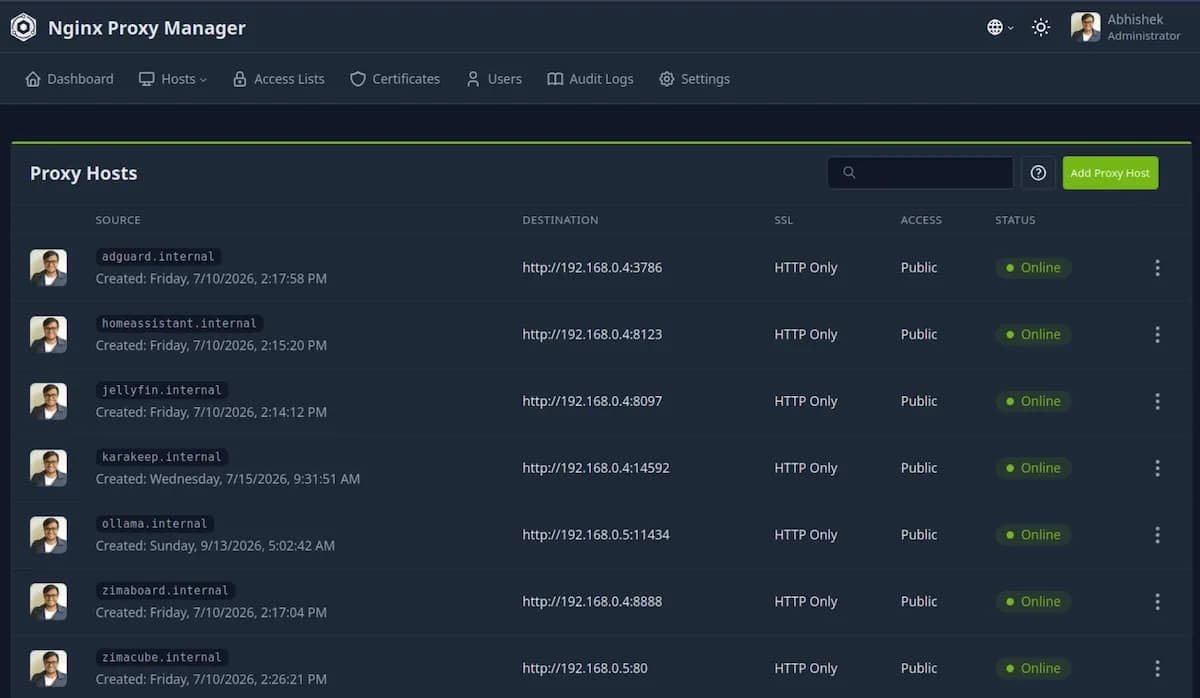
Task: Go to the Dashboard tab
Action: click(x=69, y=79)
